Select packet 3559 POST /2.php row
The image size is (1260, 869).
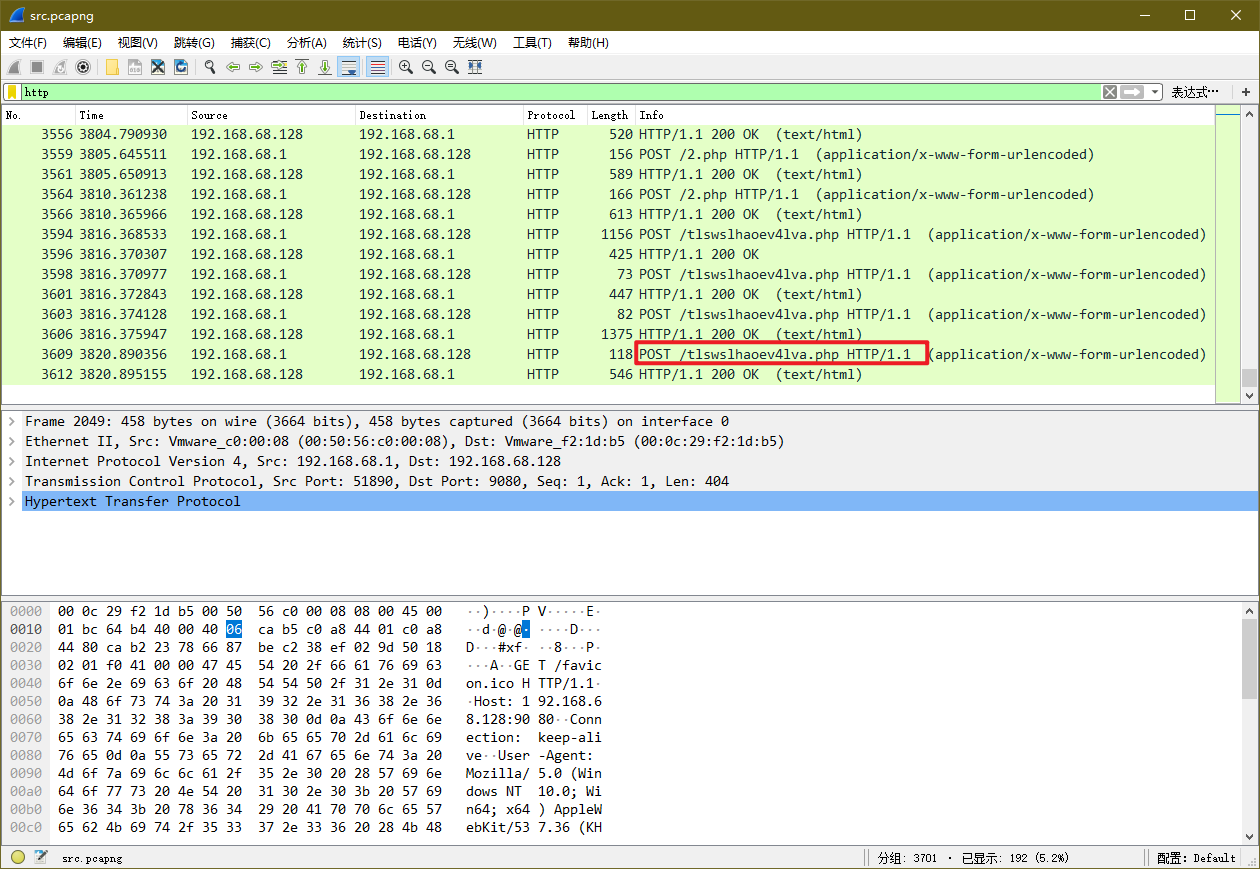[608, 154]
